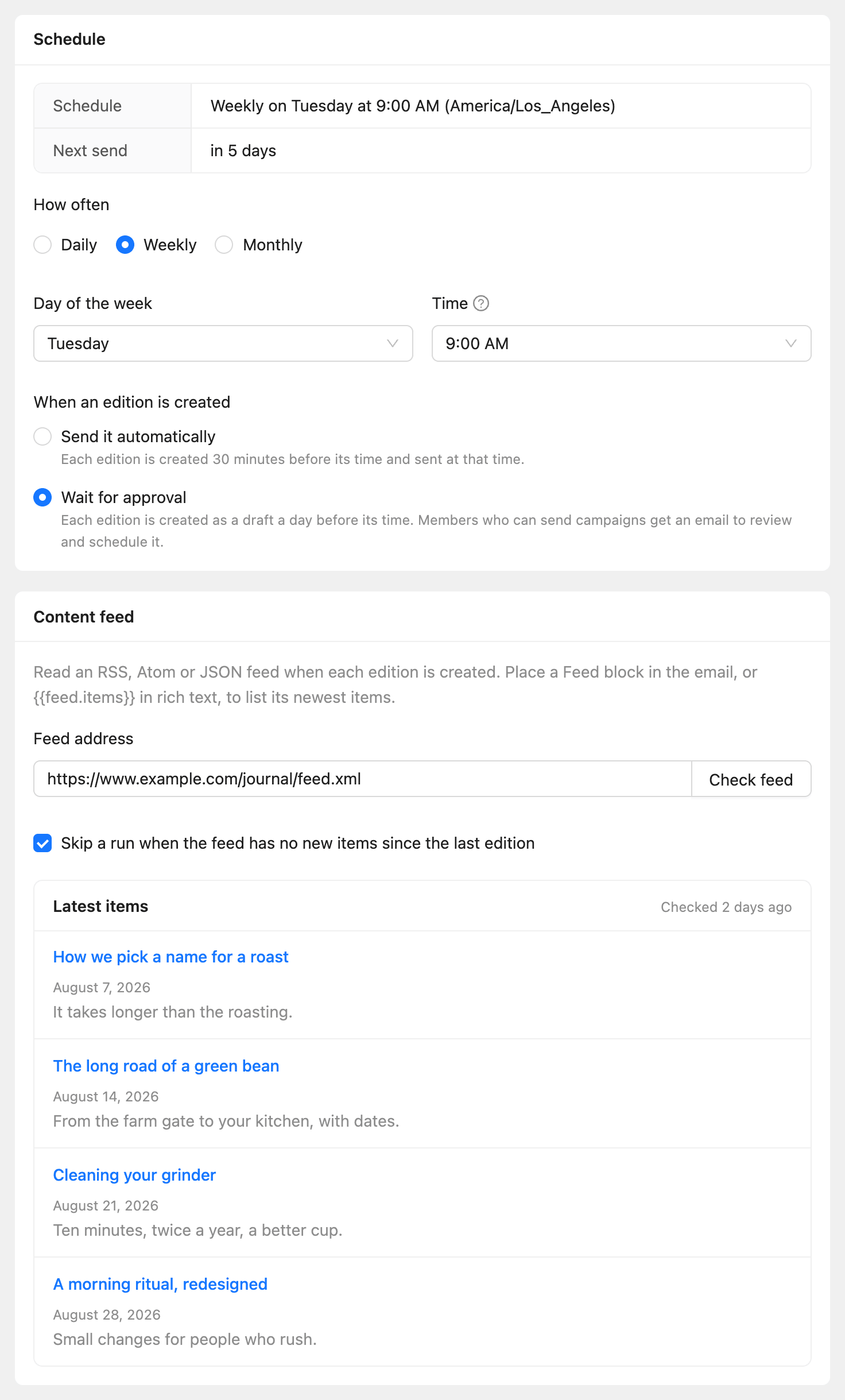Click the Feed address input field
This screenshot has height=1400, width=845.
click(x=363, y=779)
